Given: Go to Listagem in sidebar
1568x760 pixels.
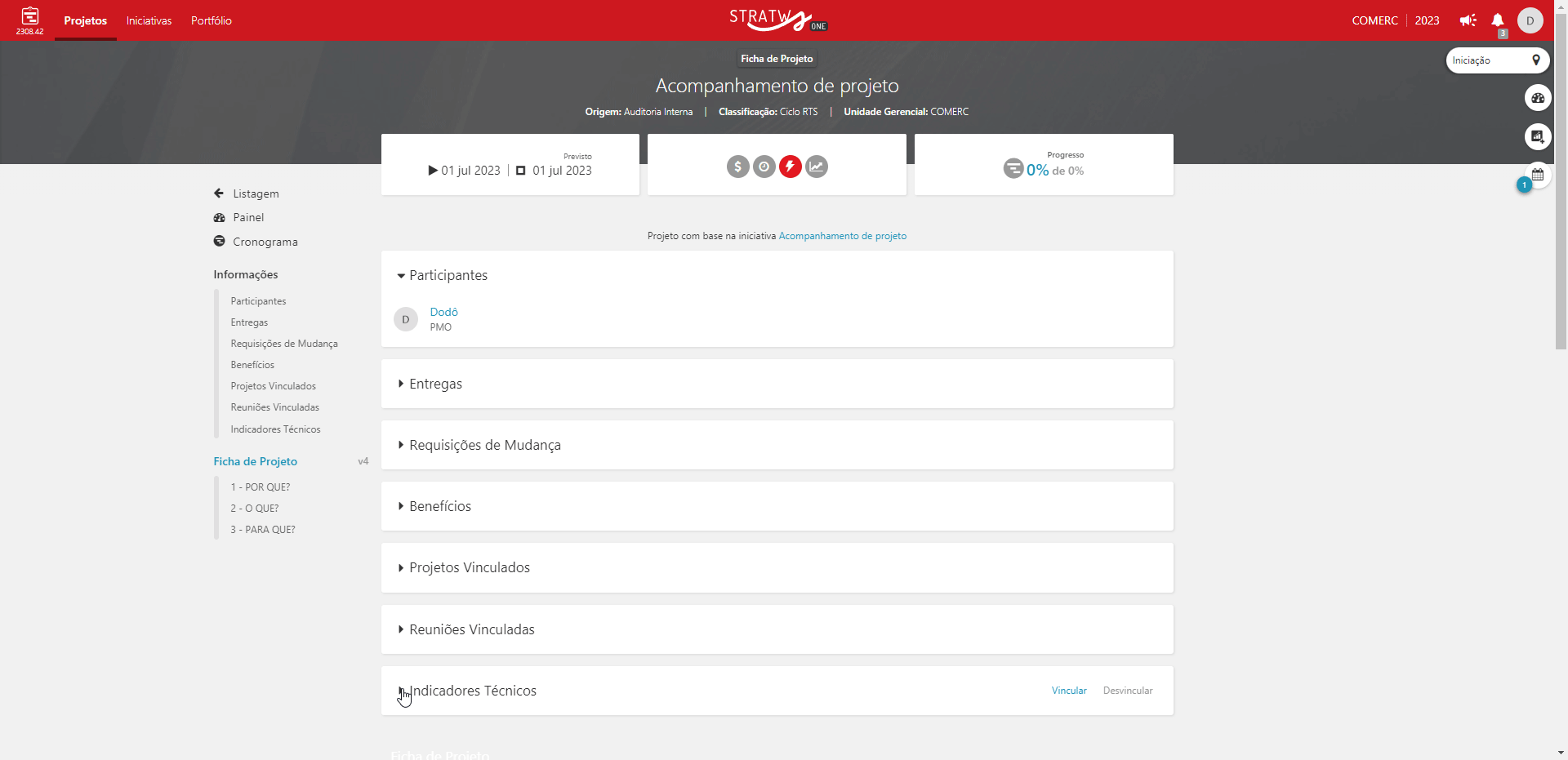Looking at the screenshot, I should 256,193.
